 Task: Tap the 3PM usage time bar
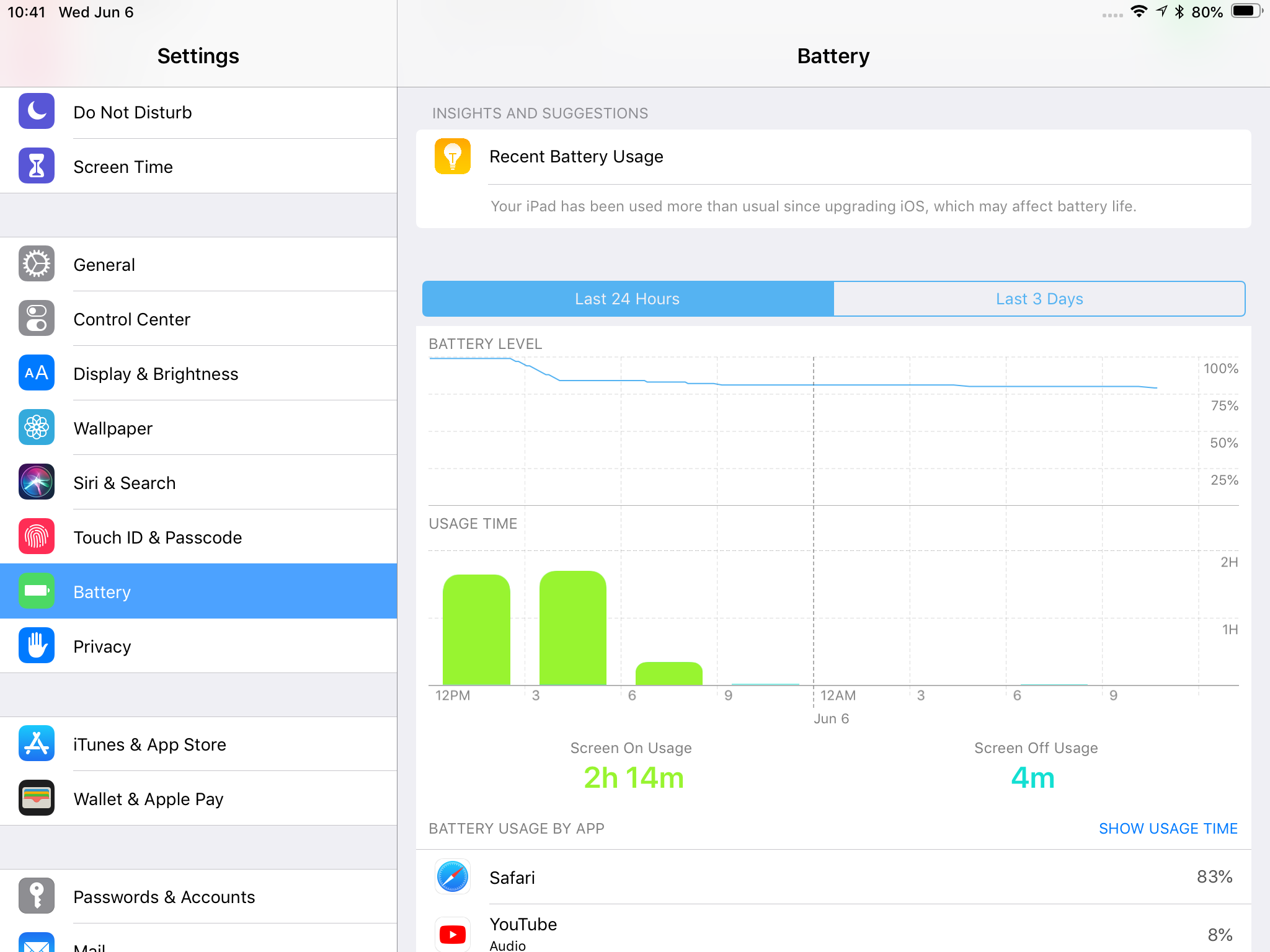pos(572,627)
